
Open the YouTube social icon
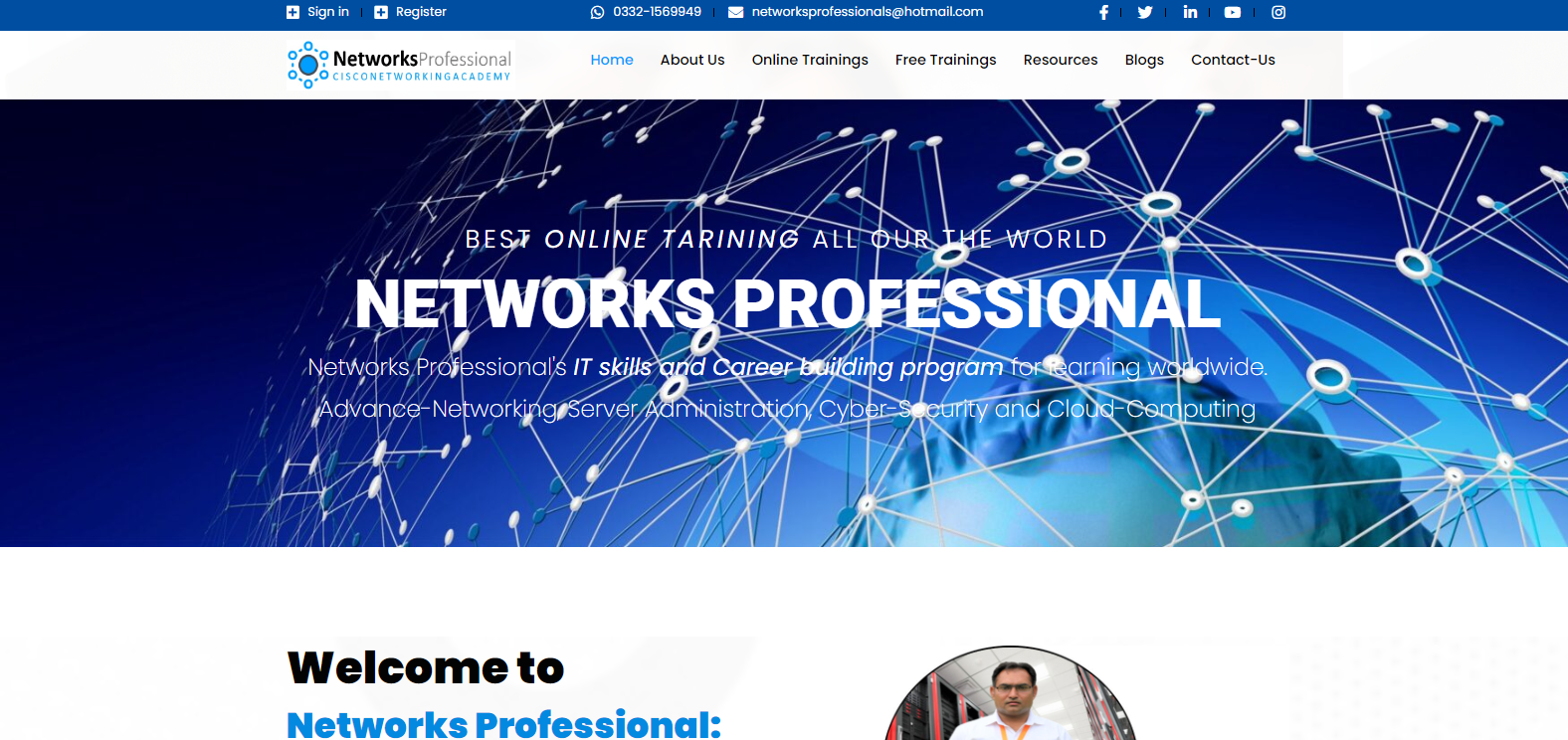coord(1233,12)
